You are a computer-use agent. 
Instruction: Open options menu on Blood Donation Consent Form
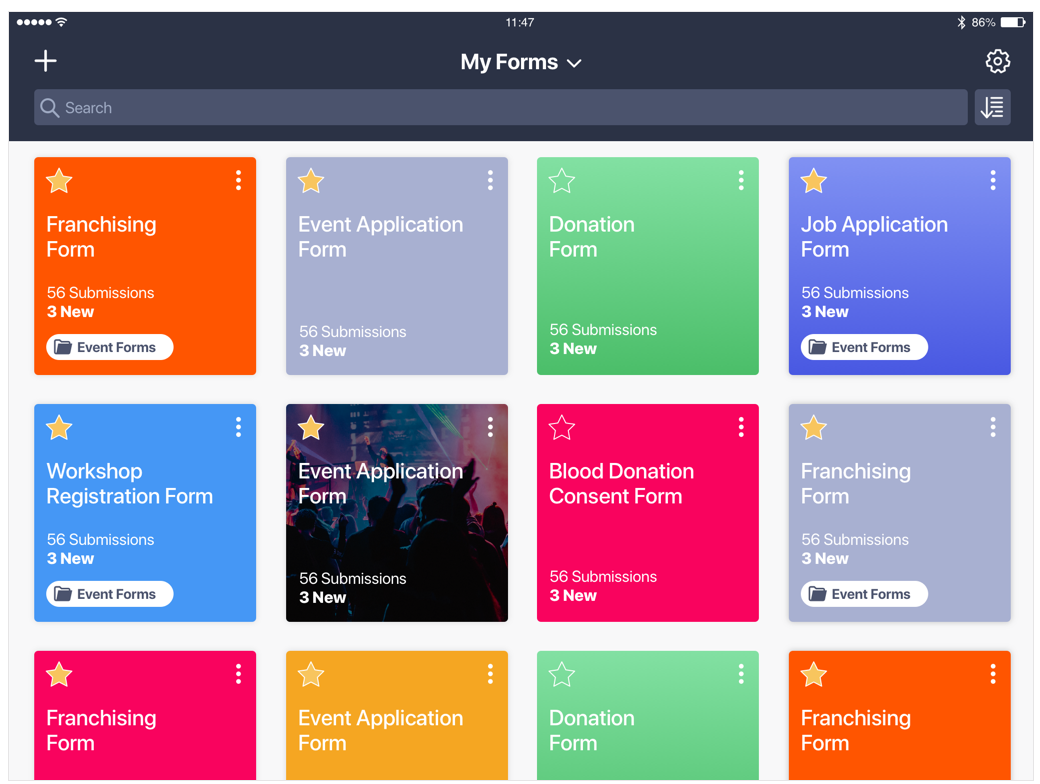point(741,427)
